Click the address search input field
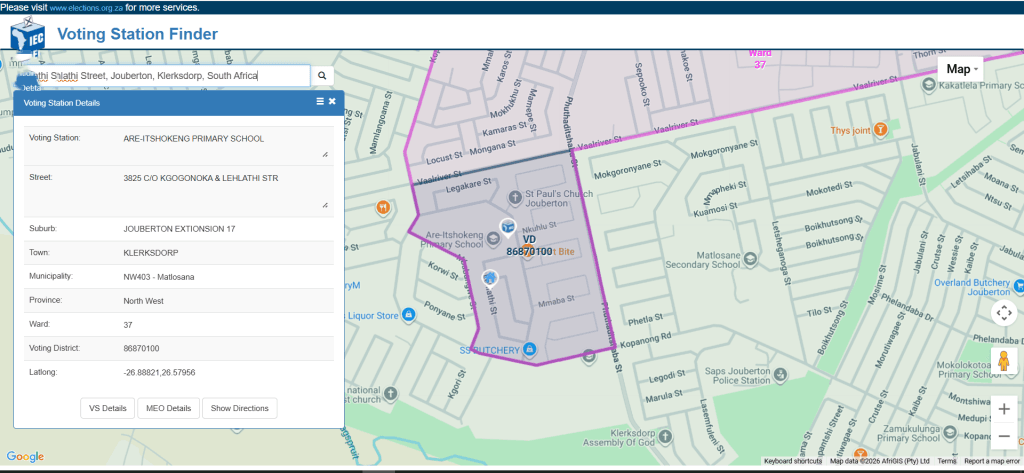The width and height of the screenshot is (1024, 473). (x=160, y=75)
